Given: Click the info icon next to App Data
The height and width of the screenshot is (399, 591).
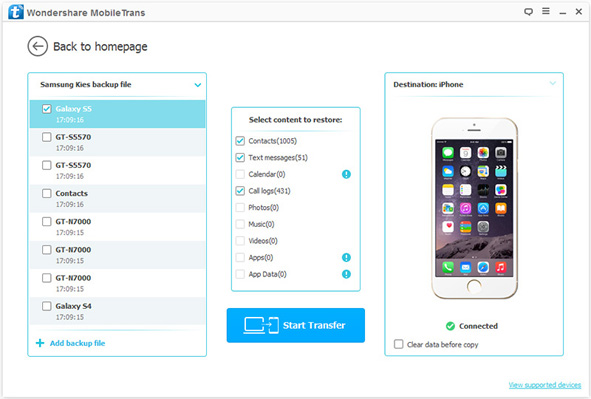Looking at the screenshot, I should pos(346,274).
